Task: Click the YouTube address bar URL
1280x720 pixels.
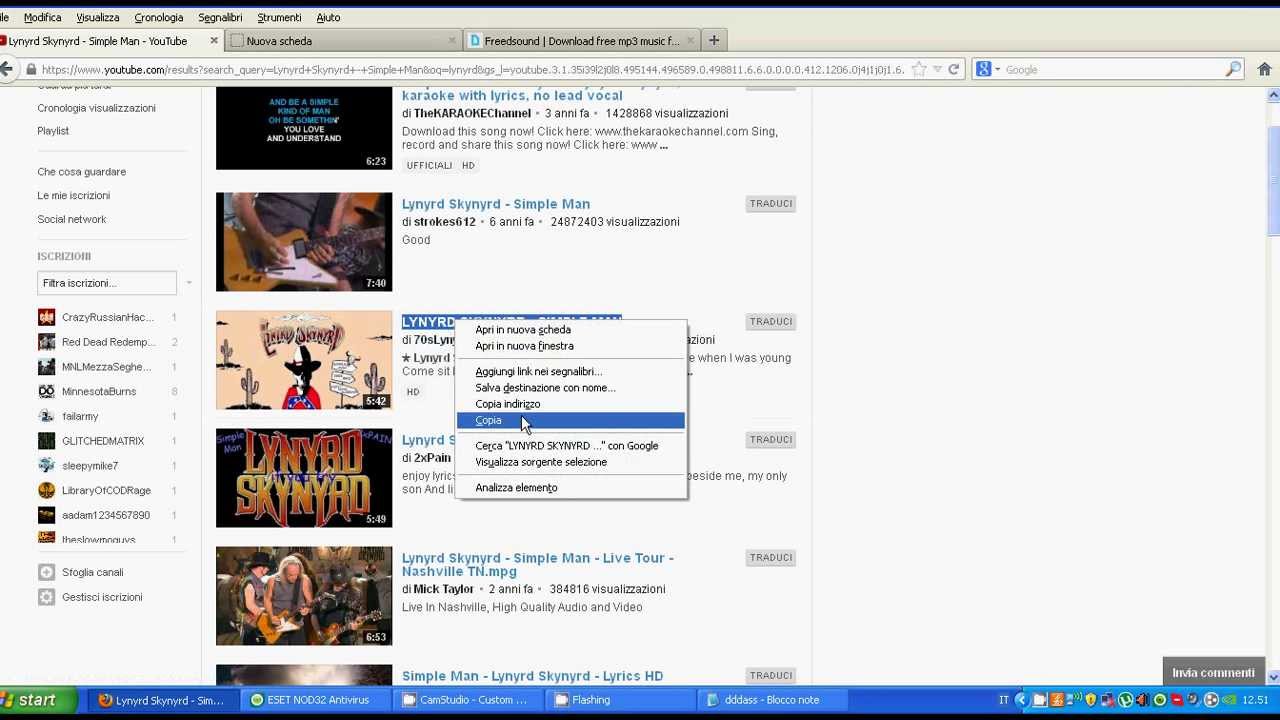Action: tap(472, 70)
